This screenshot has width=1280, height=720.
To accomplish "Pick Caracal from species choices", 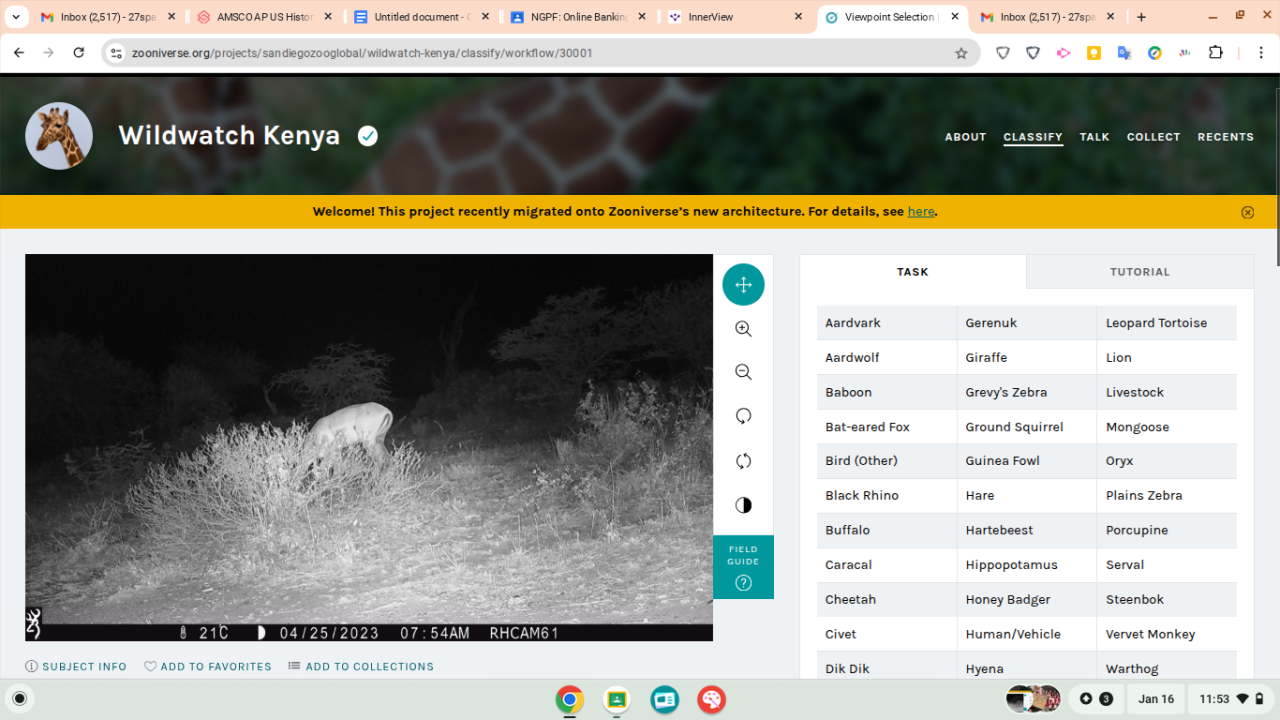I will [x=887, y=565].
